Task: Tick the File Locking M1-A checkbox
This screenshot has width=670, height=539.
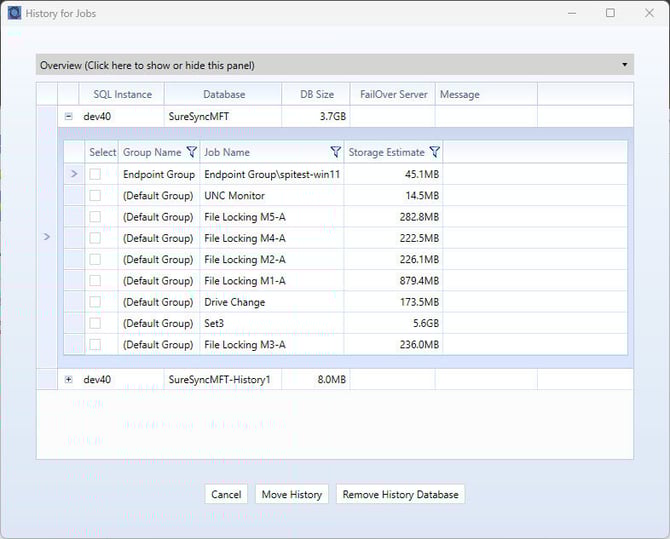Action: (x=95, y=281)
